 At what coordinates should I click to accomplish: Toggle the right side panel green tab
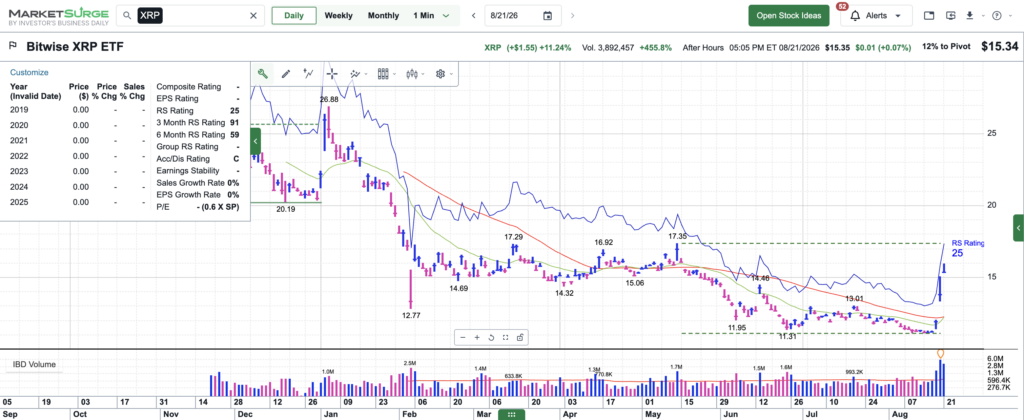click(x=1018, y=227)
